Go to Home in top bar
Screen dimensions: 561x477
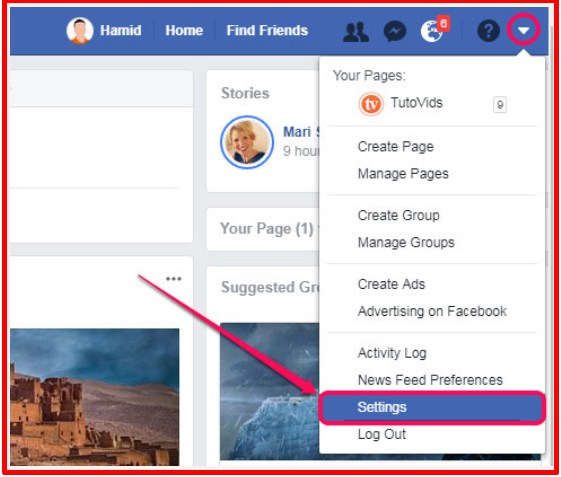[184, 30]
